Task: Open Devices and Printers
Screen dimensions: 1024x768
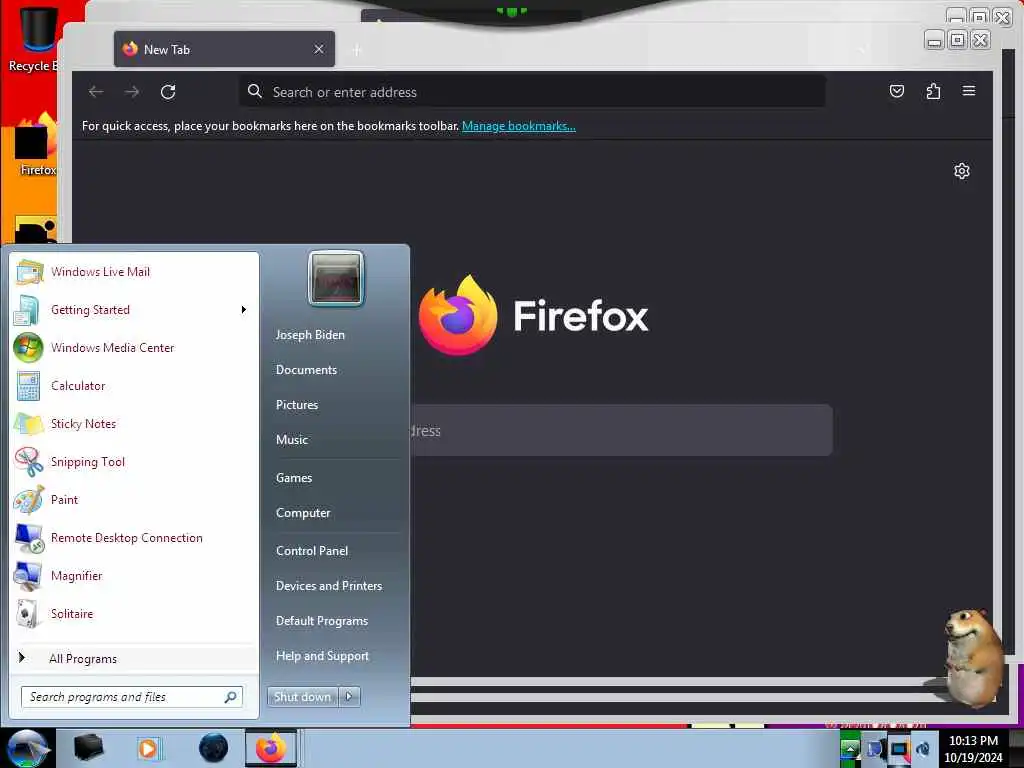Action: (x=328, y=586)
